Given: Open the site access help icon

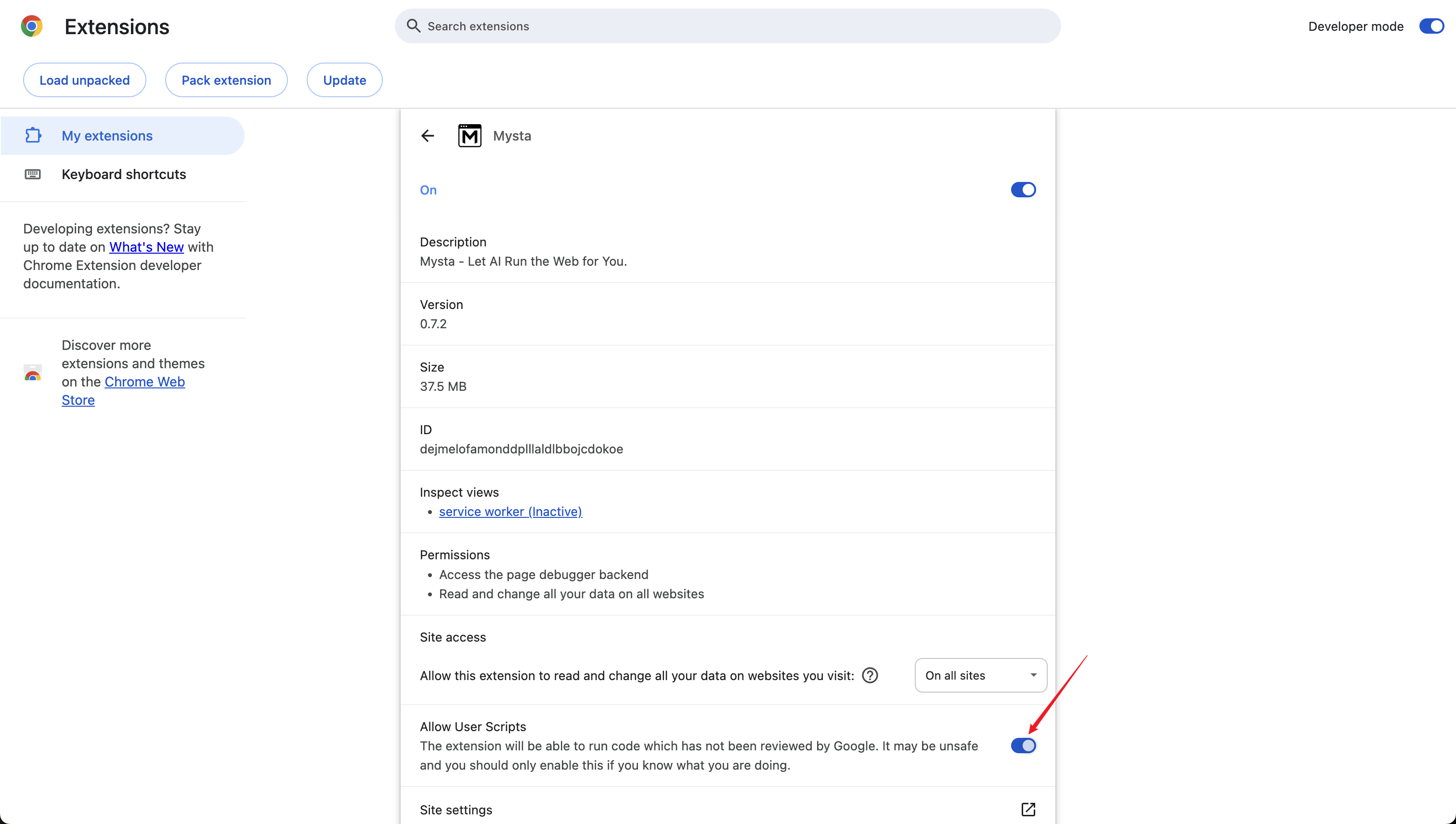Looking at the screenshot, I should coord(870,675).
